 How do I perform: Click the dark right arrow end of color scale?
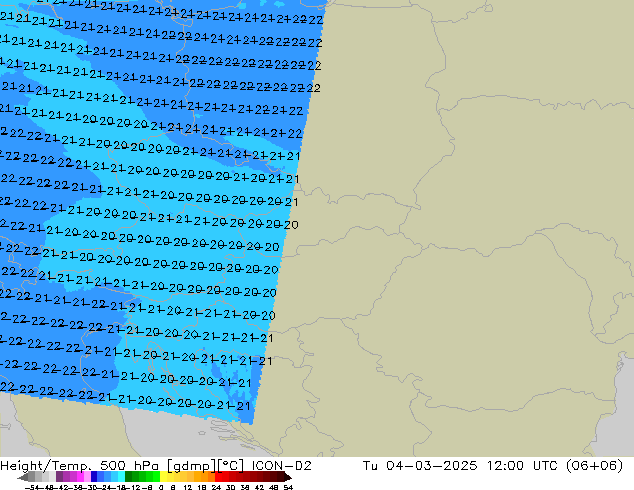coord(288,477)
